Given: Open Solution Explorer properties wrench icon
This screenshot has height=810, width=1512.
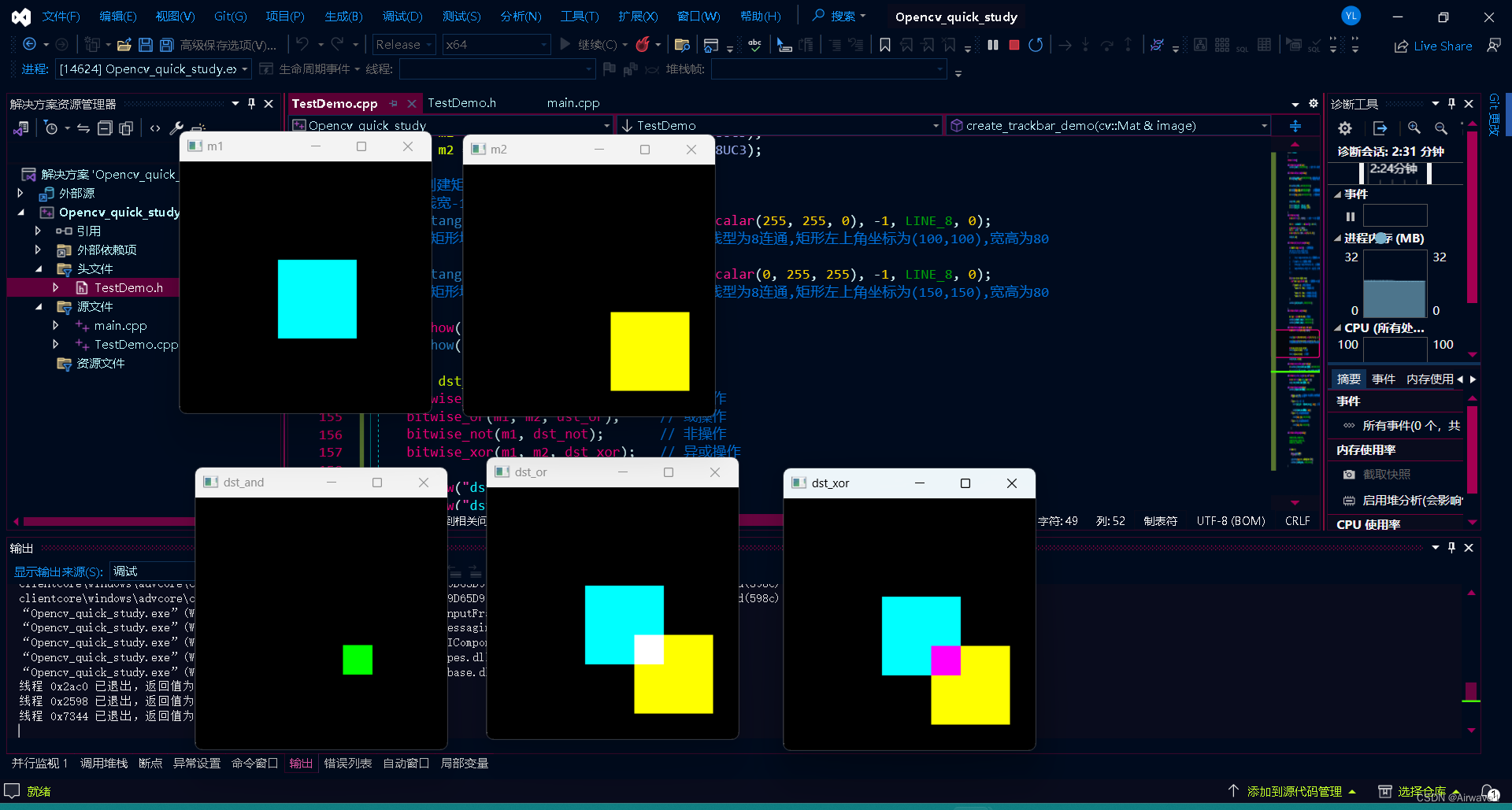Looking at the screenshot, I should (x=176, y=128).
